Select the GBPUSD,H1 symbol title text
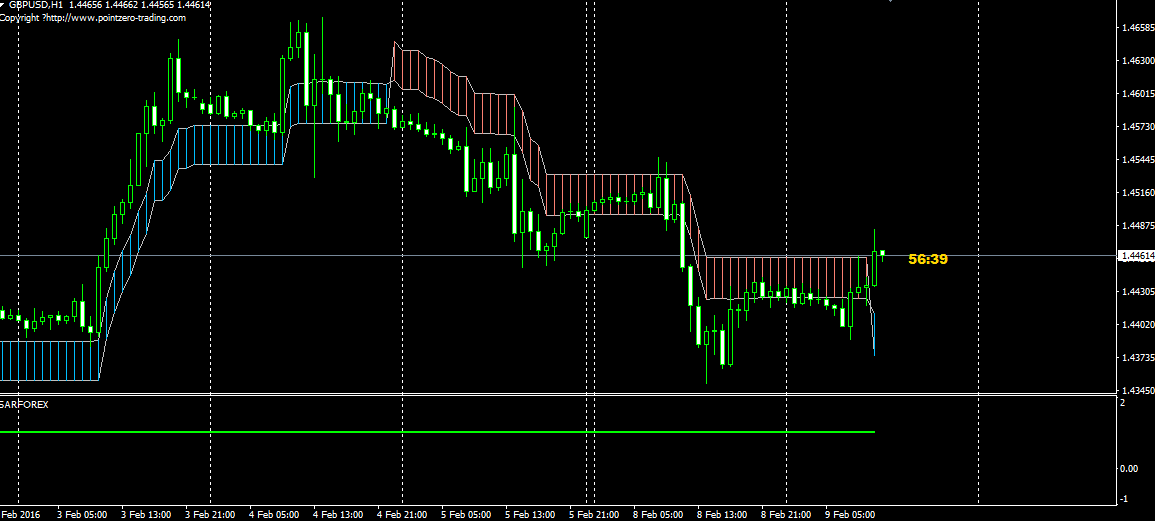Screen dimensions: 1155x521 (37, 6)
